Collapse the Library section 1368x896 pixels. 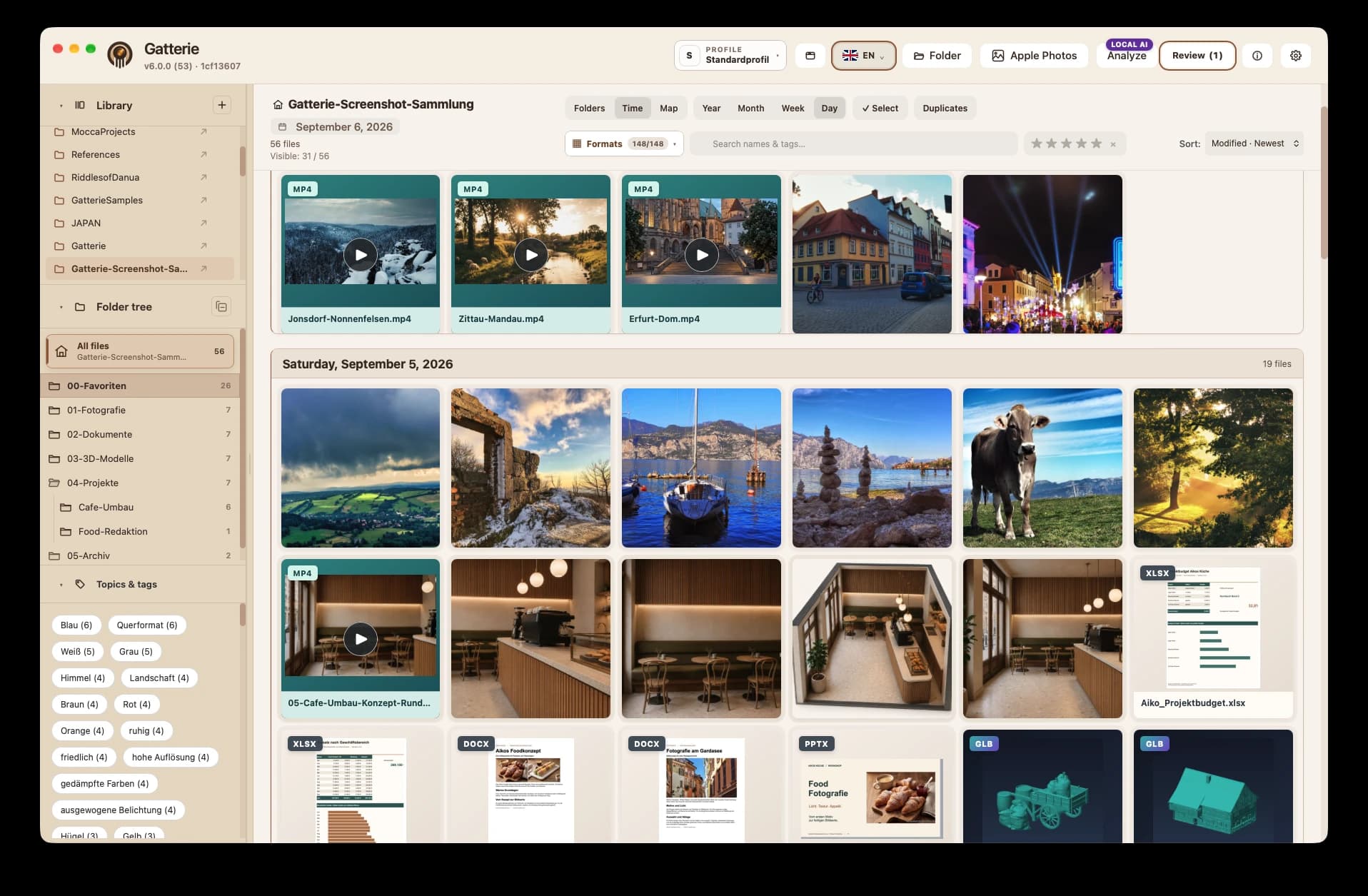[x=61, y=106]
